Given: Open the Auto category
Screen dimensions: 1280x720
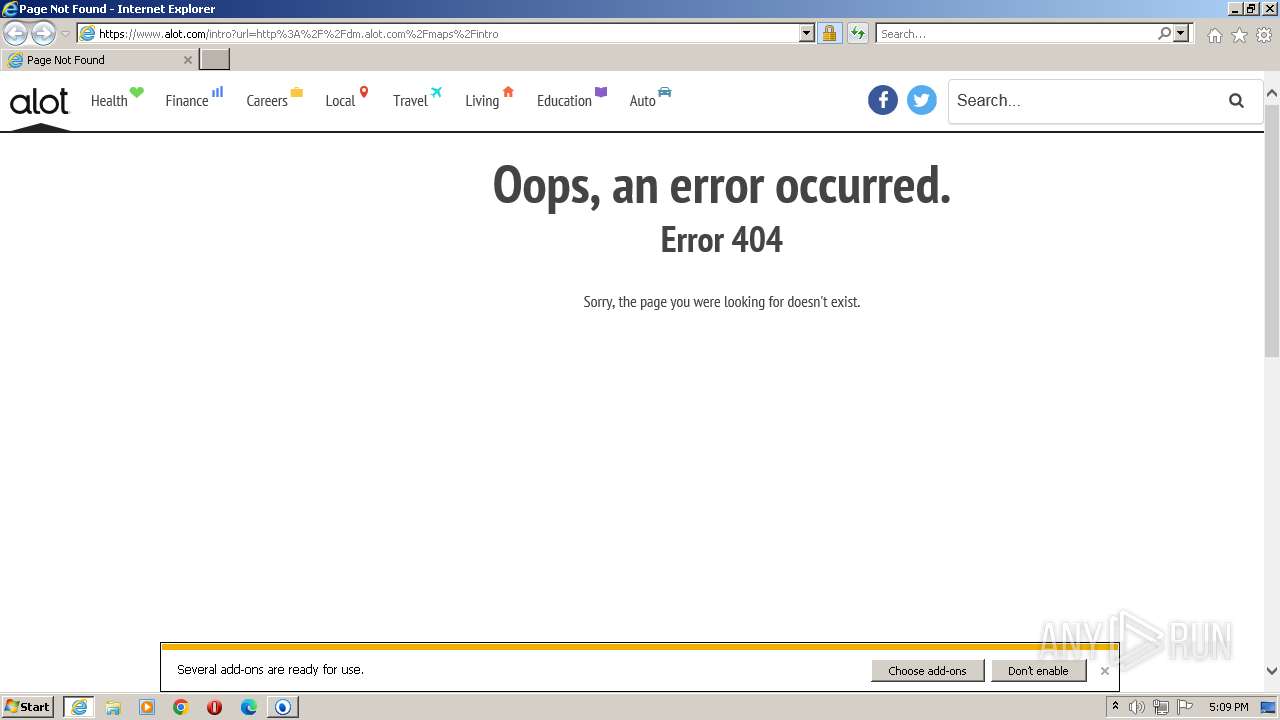Looking at the screenshot, I should pos(650,99).
